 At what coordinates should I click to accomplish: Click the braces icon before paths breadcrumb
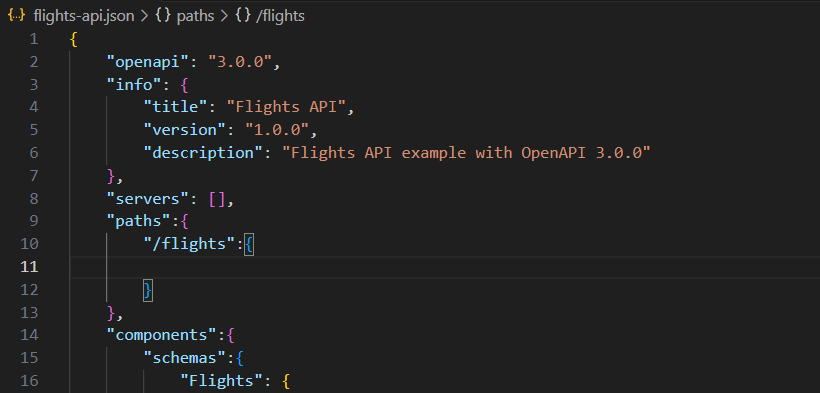point(164,16)
